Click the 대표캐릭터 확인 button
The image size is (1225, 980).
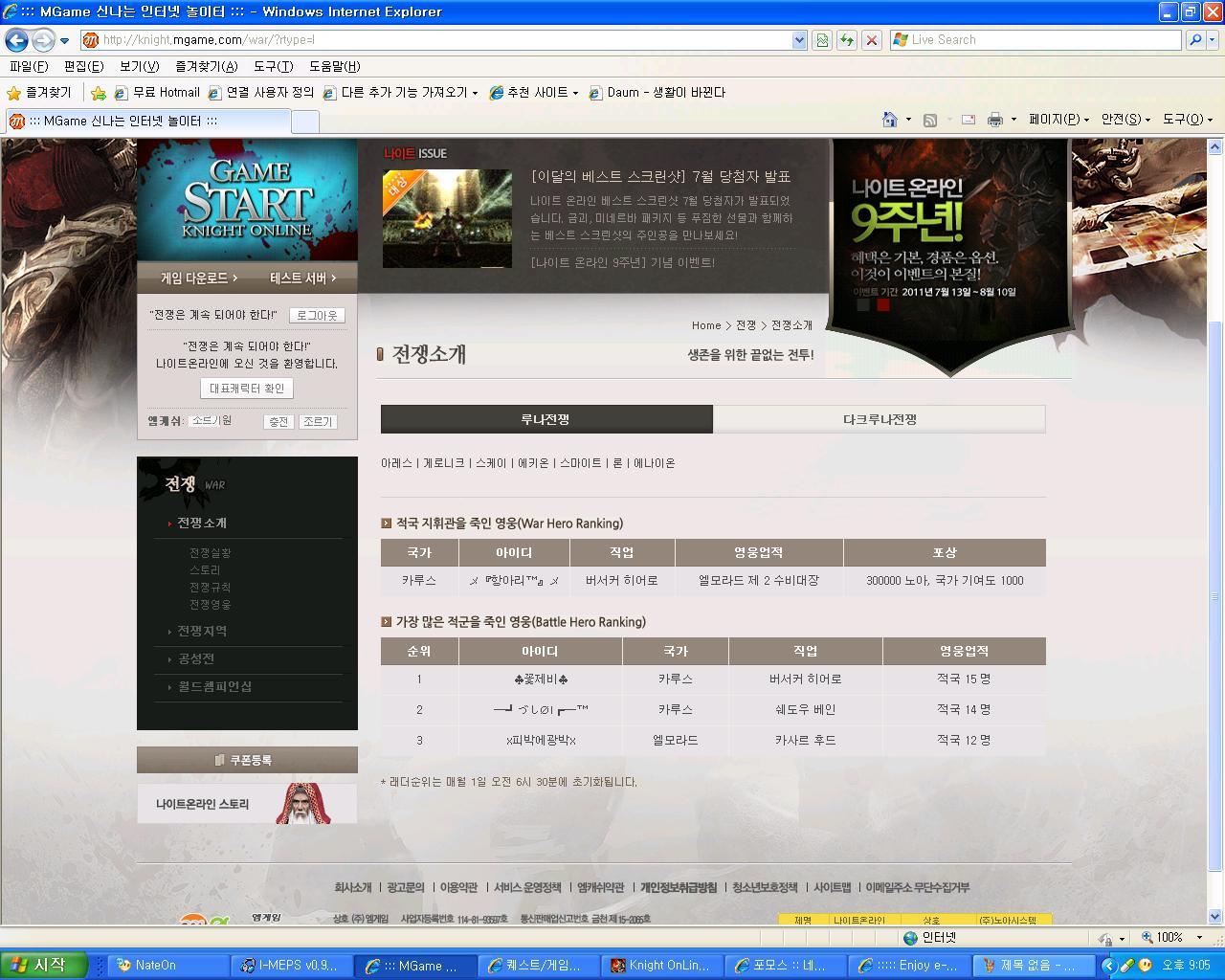click(x=247, y=389)
